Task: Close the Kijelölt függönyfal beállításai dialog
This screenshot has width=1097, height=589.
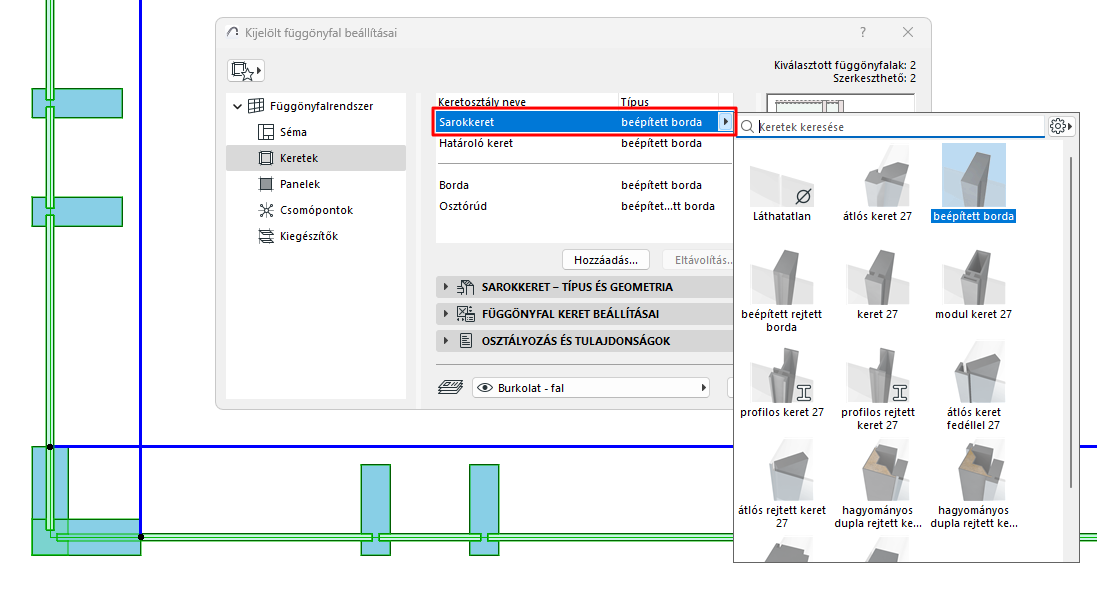Action: 907,32
